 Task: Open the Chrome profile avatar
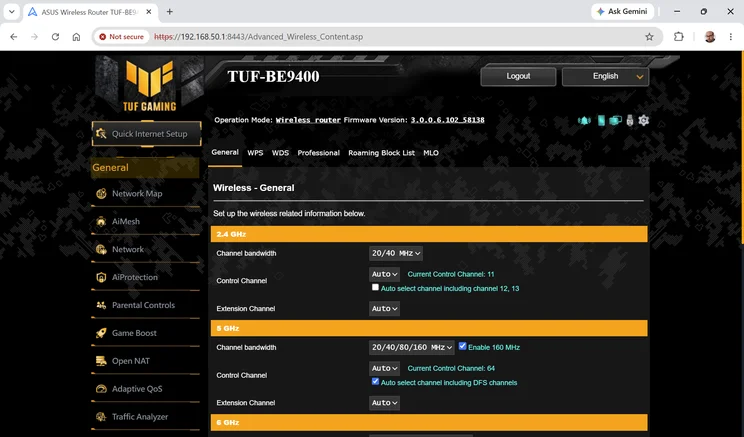click(710, 37)
